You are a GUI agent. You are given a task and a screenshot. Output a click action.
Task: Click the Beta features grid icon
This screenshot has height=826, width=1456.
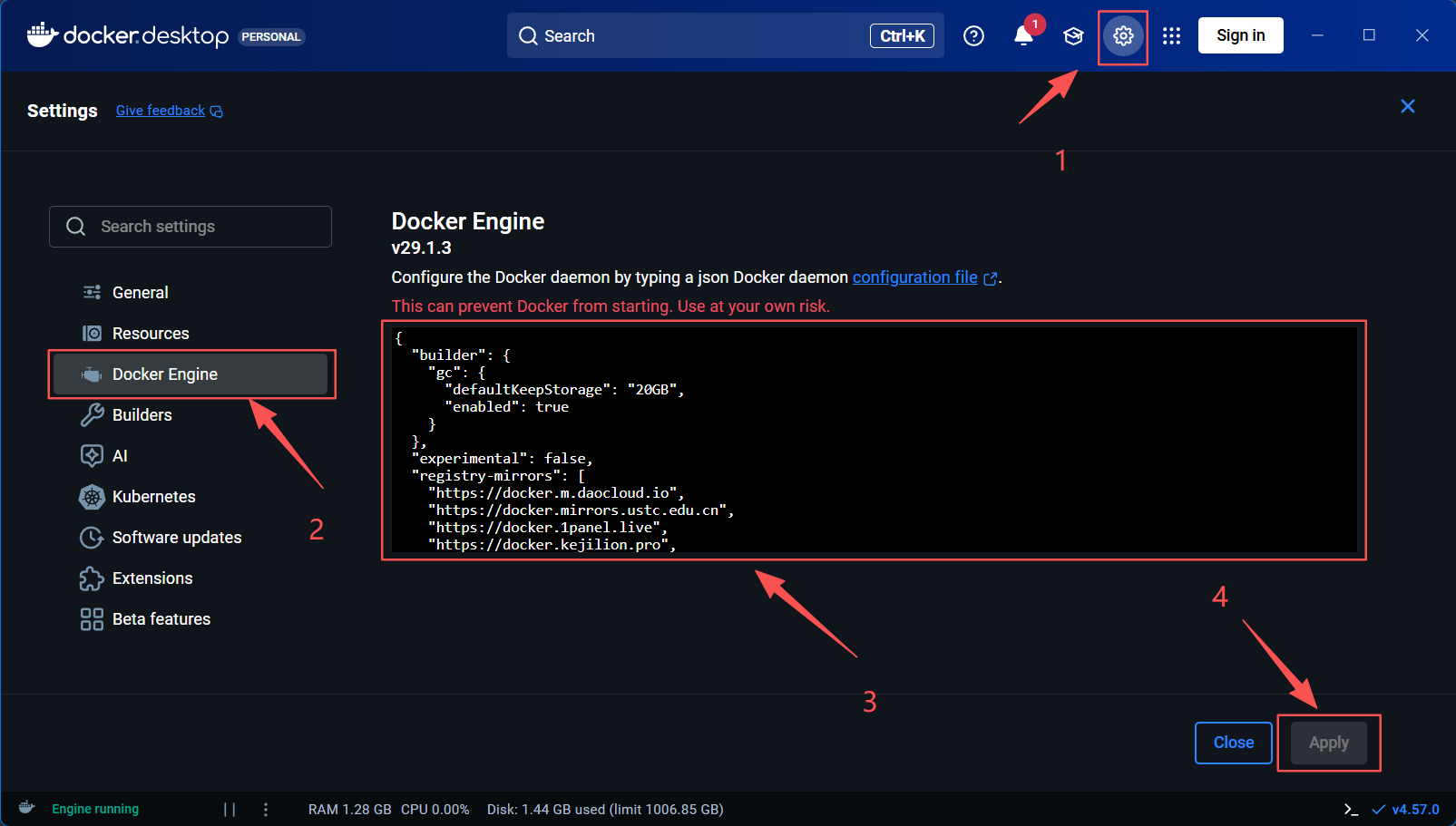pyautogui.click(x=92, y=618)
